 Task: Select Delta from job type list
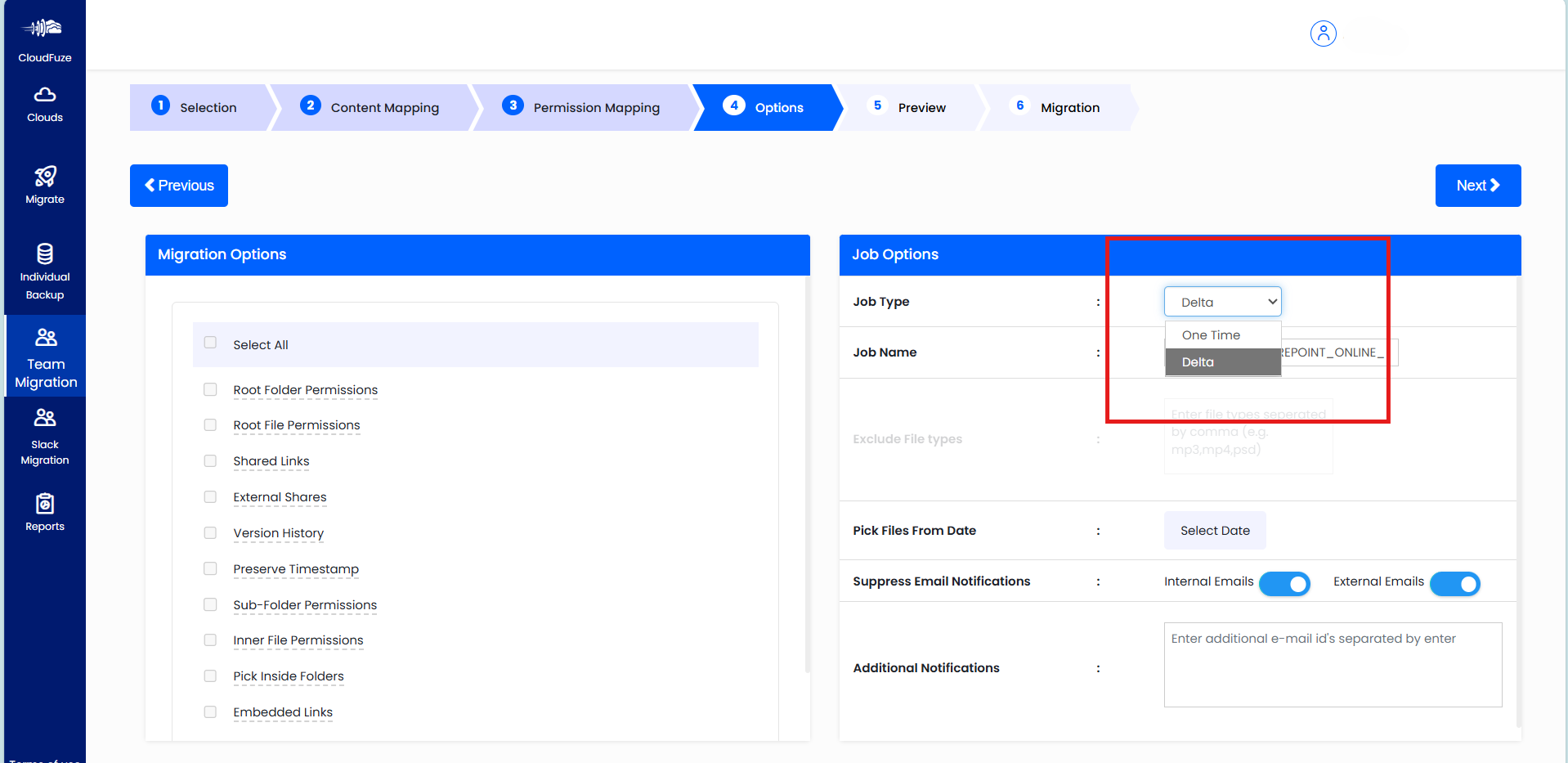1197,361
